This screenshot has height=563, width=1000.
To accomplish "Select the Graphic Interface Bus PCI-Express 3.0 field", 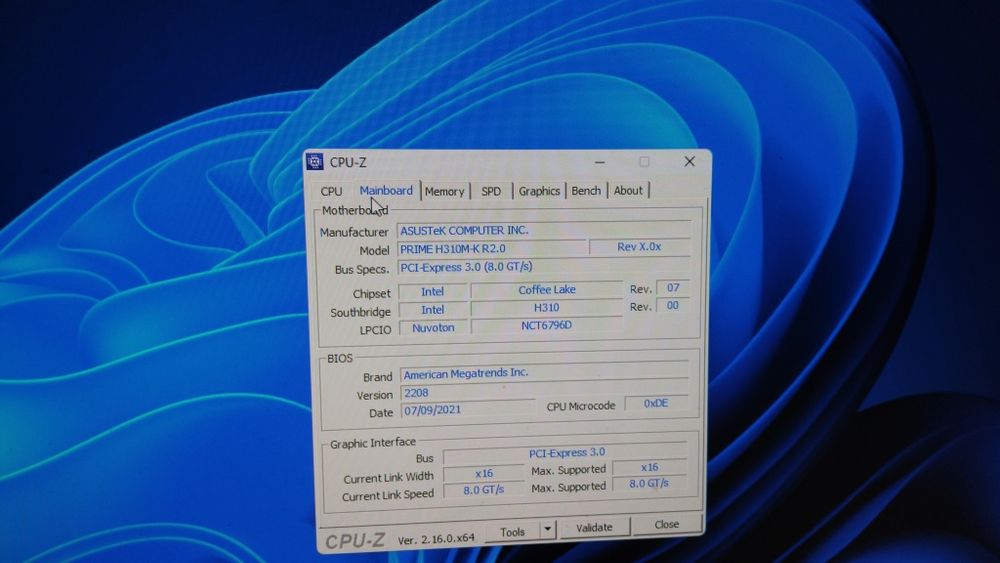I will coord(566,453).
